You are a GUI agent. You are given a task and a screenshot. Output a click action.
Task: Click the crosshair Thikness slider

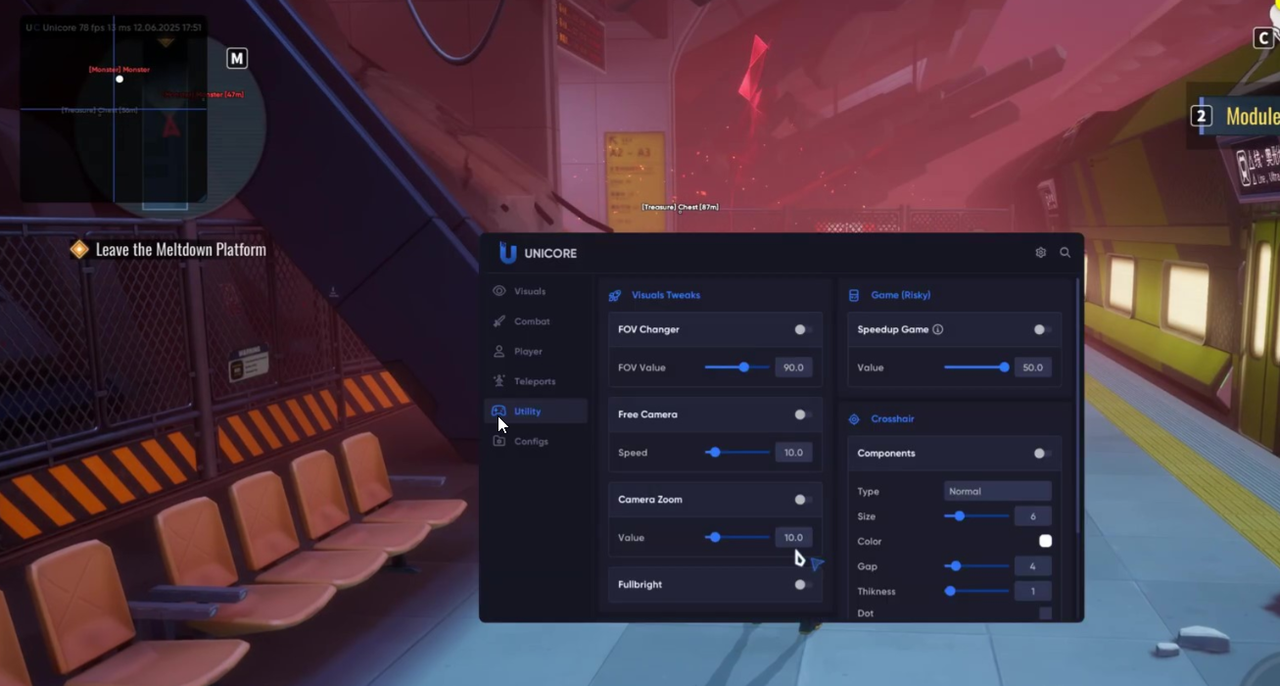[977, 591]
